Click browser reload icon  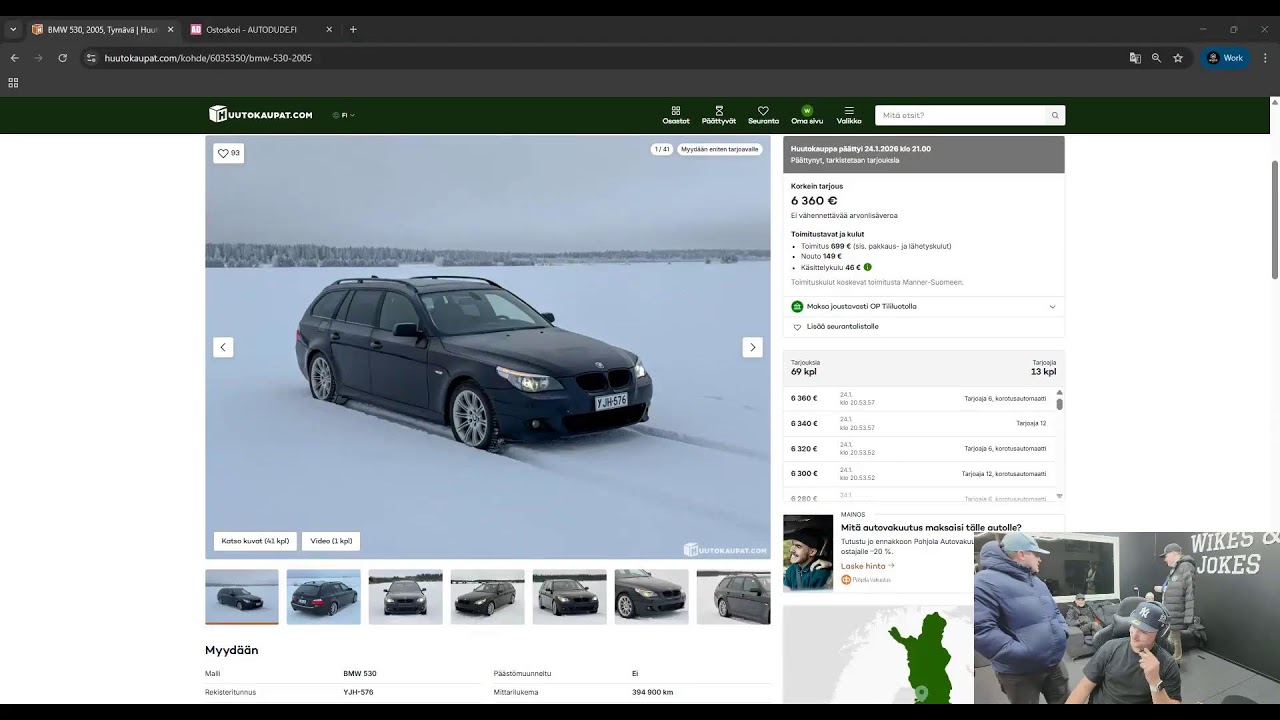click(x=62, y=58)
